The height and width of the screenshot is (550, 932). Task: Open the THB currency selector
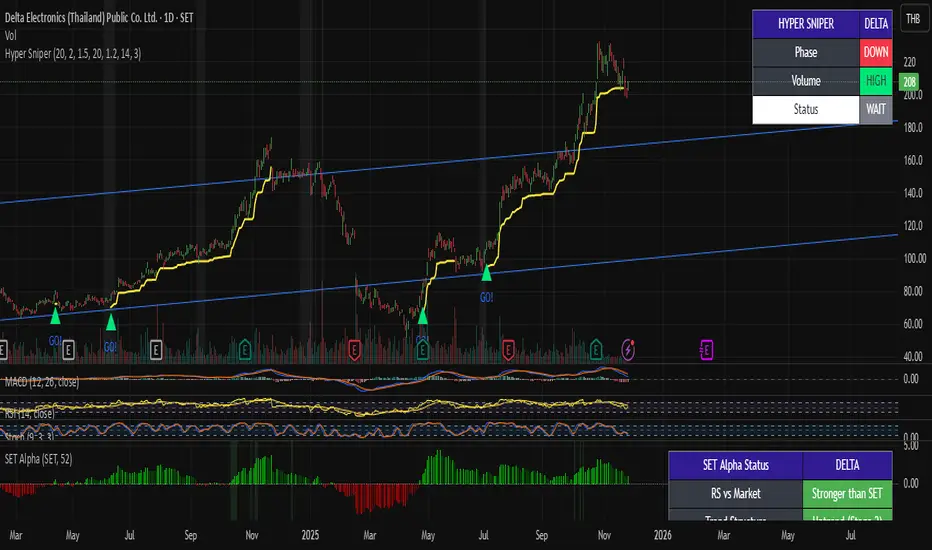[911, 19]
